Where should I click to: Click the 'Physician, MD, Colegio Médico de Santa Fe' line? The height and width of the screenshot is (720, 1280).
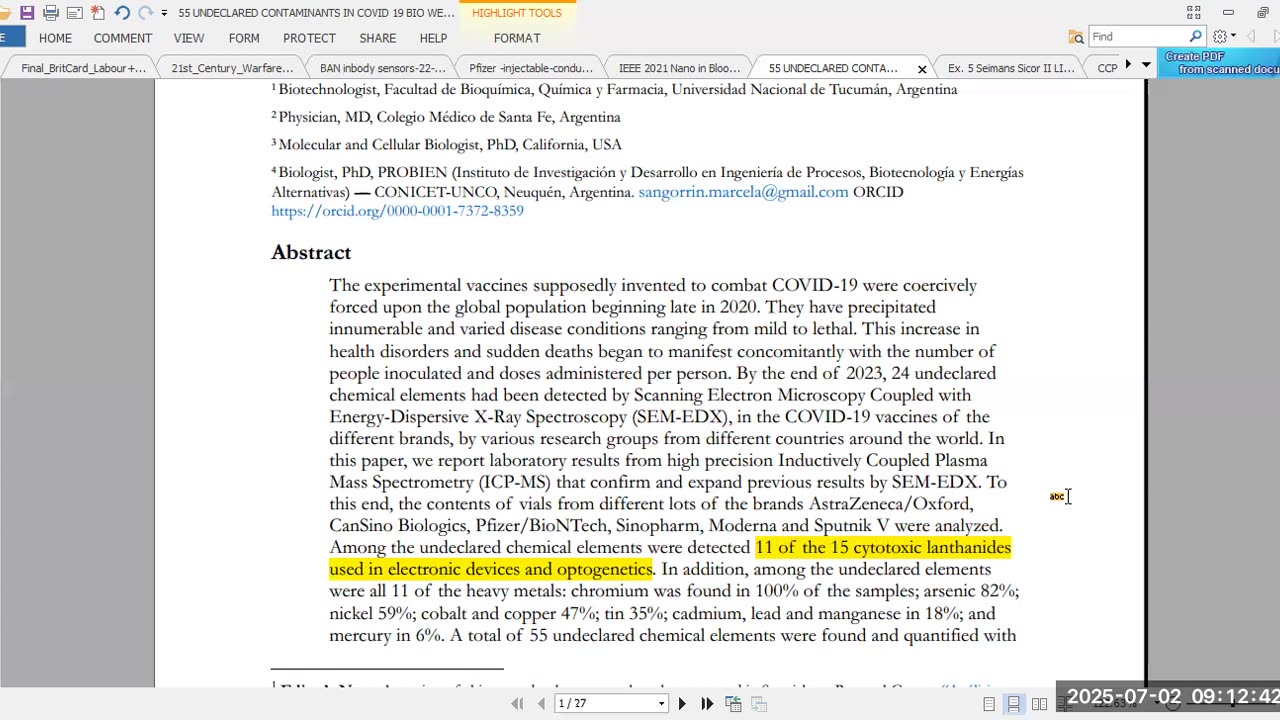(446, 117)
